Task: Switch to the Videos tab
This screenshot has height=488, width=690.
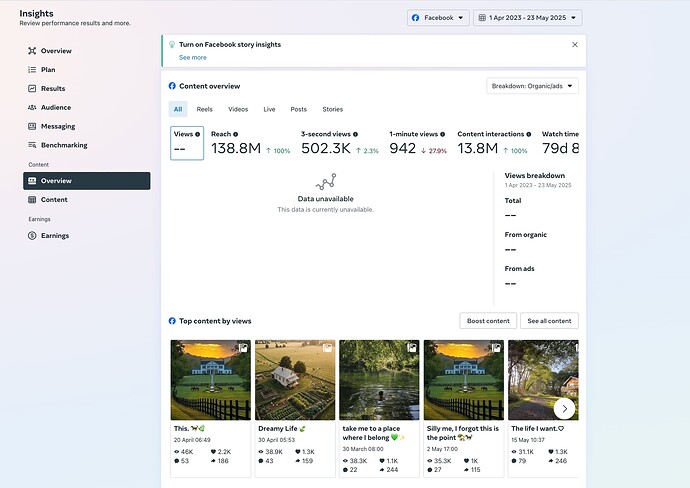Action: pos(238,109)
